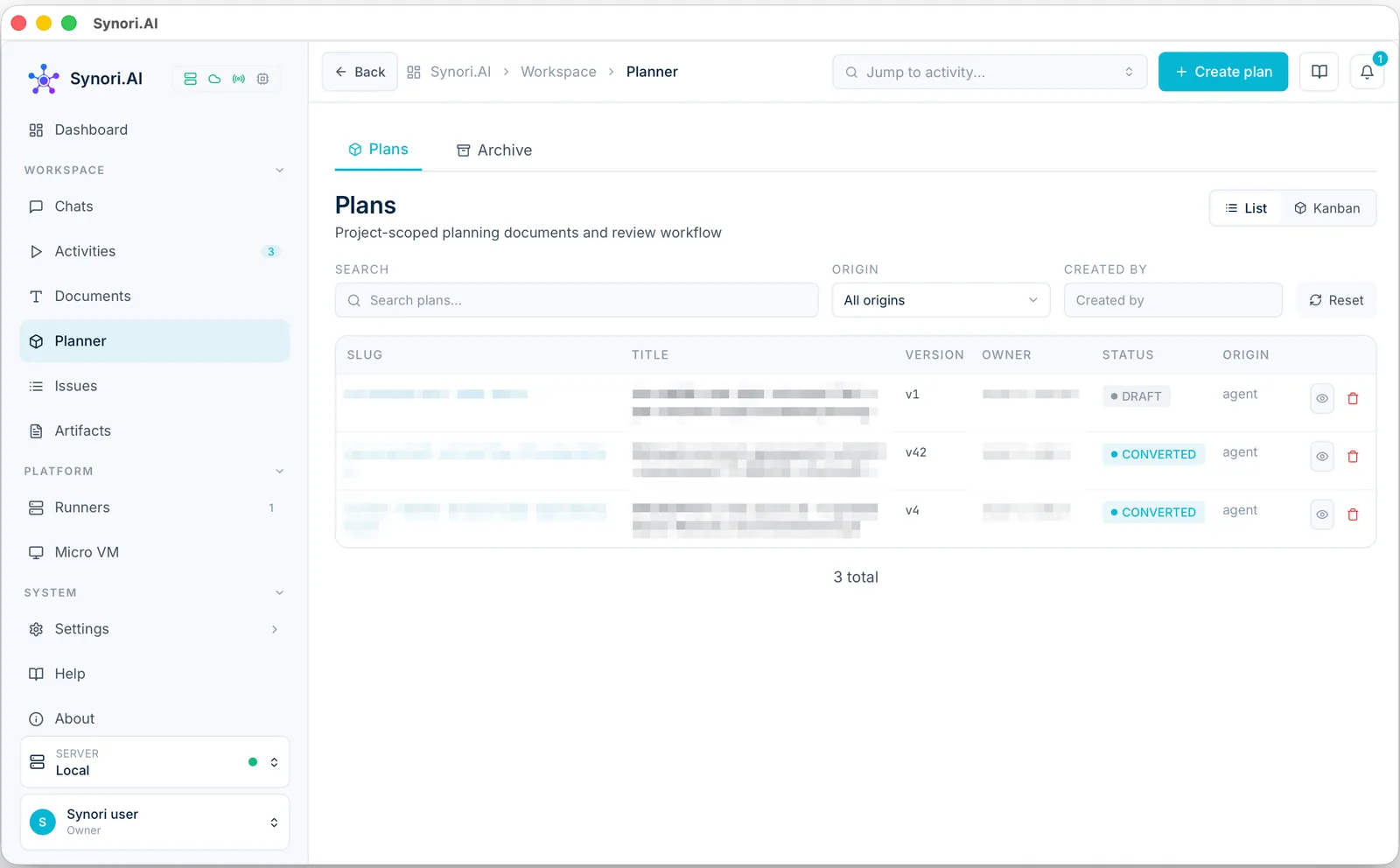Collapse the SYSTEM section

click(279, 592)
